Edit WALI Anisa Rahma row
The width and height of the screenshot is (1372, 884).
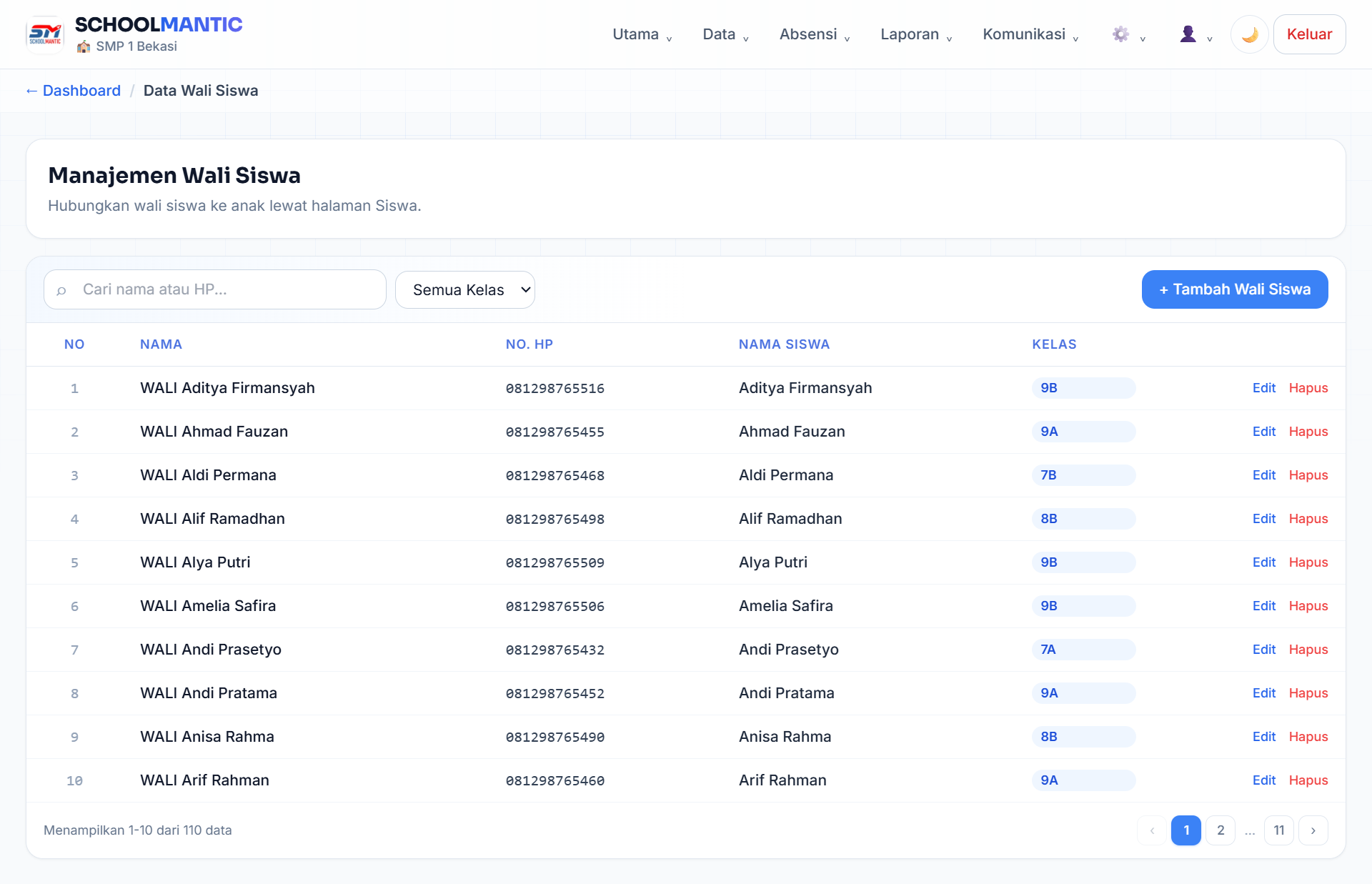(x=1263, y=737)
